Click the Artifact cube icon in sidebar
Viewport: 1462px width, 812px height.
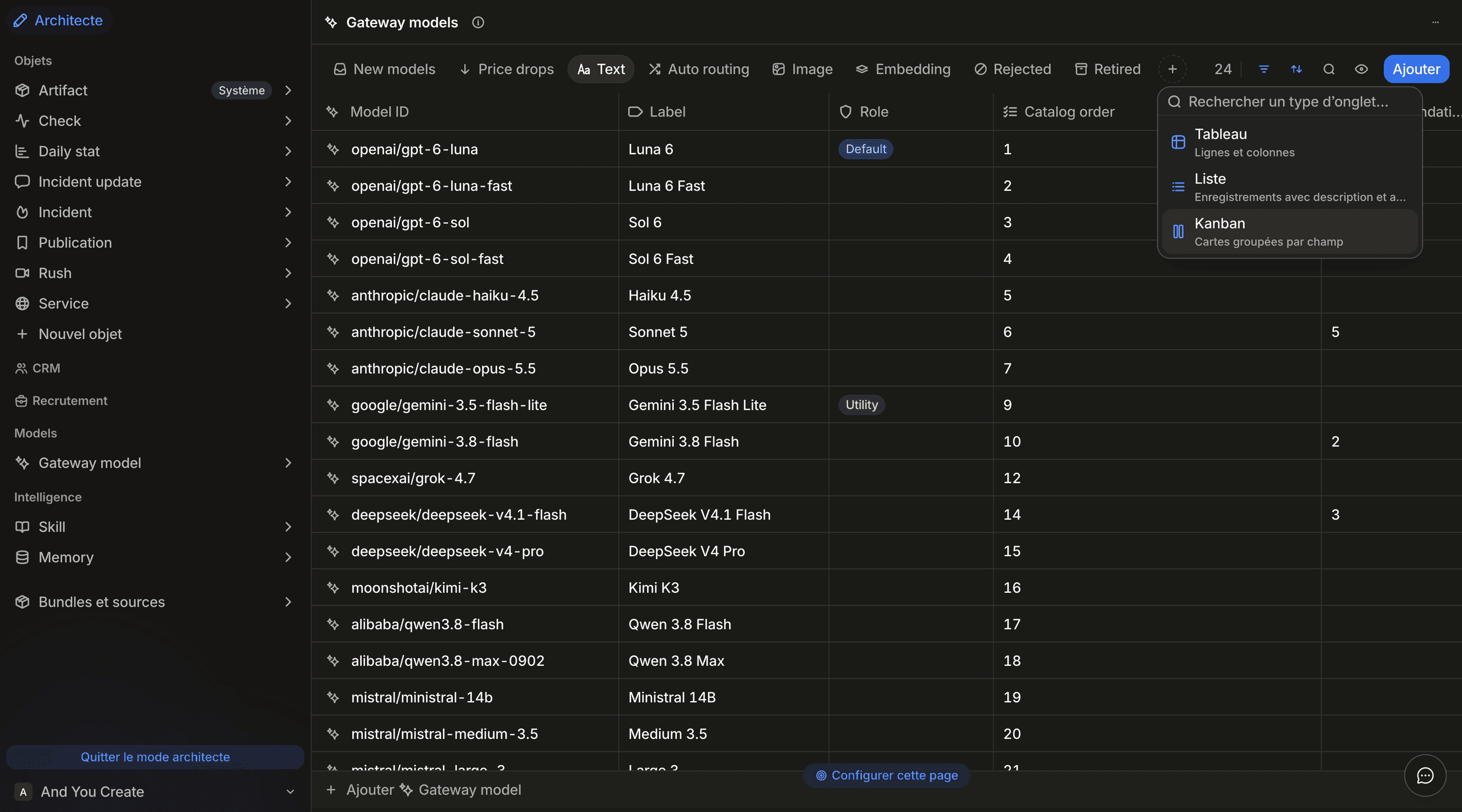pyautogui.click(x=22, y=90)
